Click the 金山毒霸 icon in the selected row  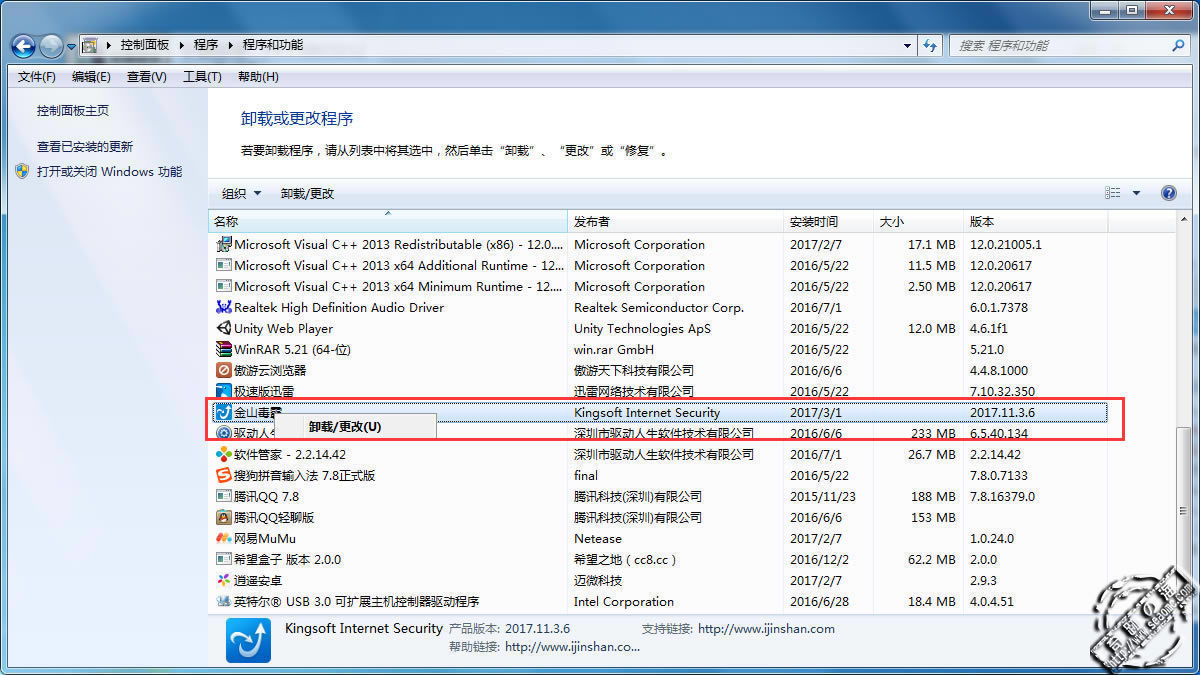point(224,412)
